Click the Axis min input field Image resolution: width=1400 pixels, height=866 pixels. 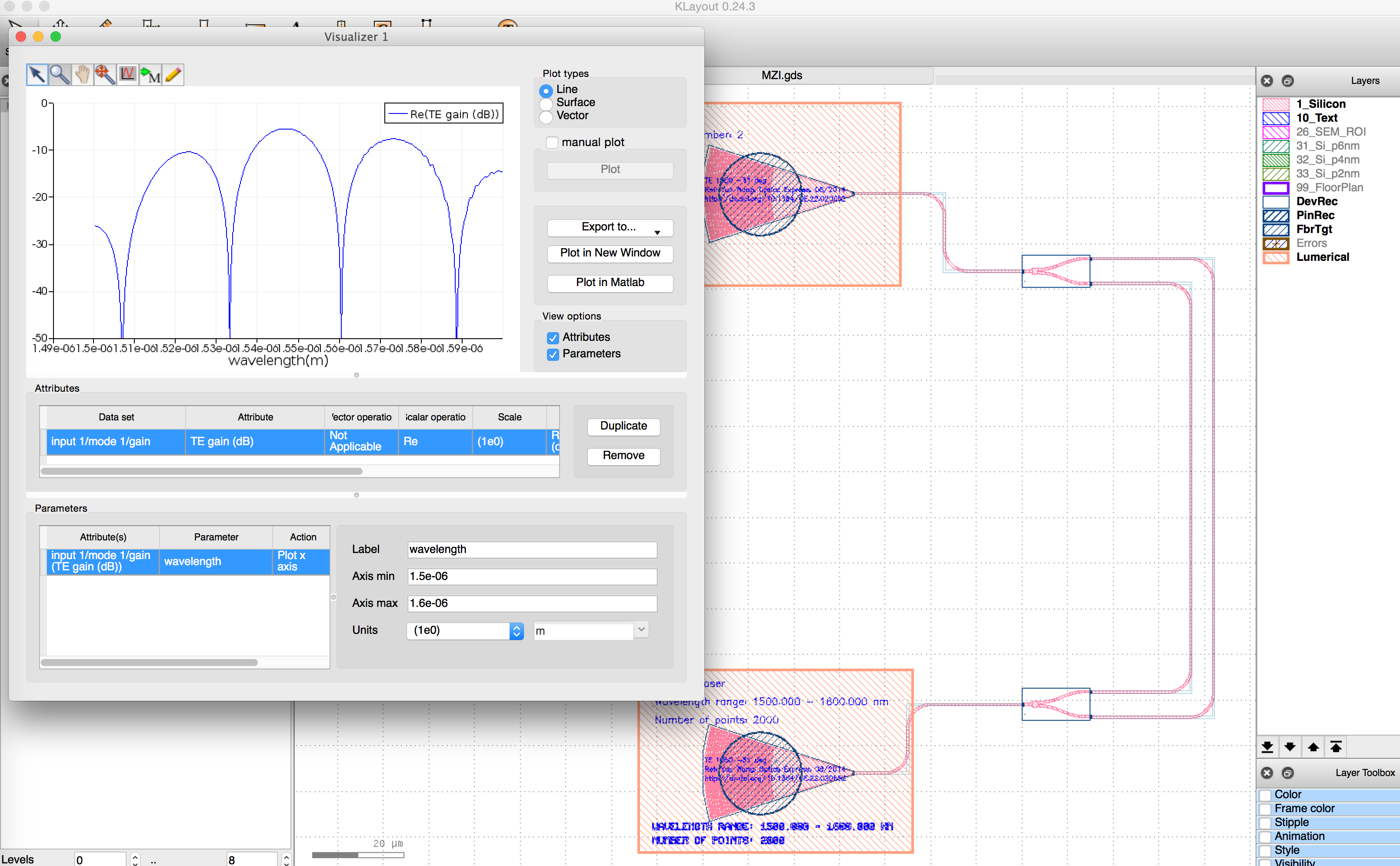tap(532, 576)
